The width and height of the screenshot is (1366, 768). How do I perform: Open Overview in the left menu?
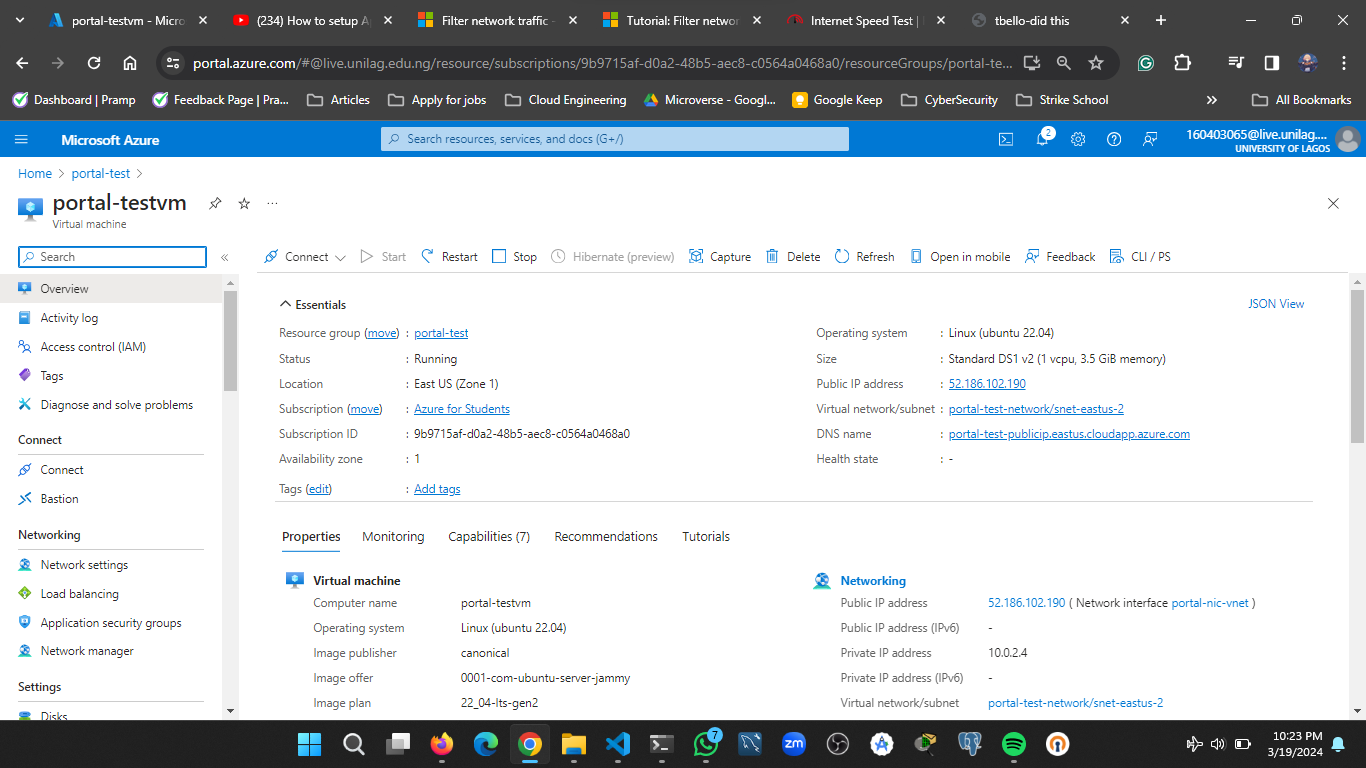(x=111, y=289)
